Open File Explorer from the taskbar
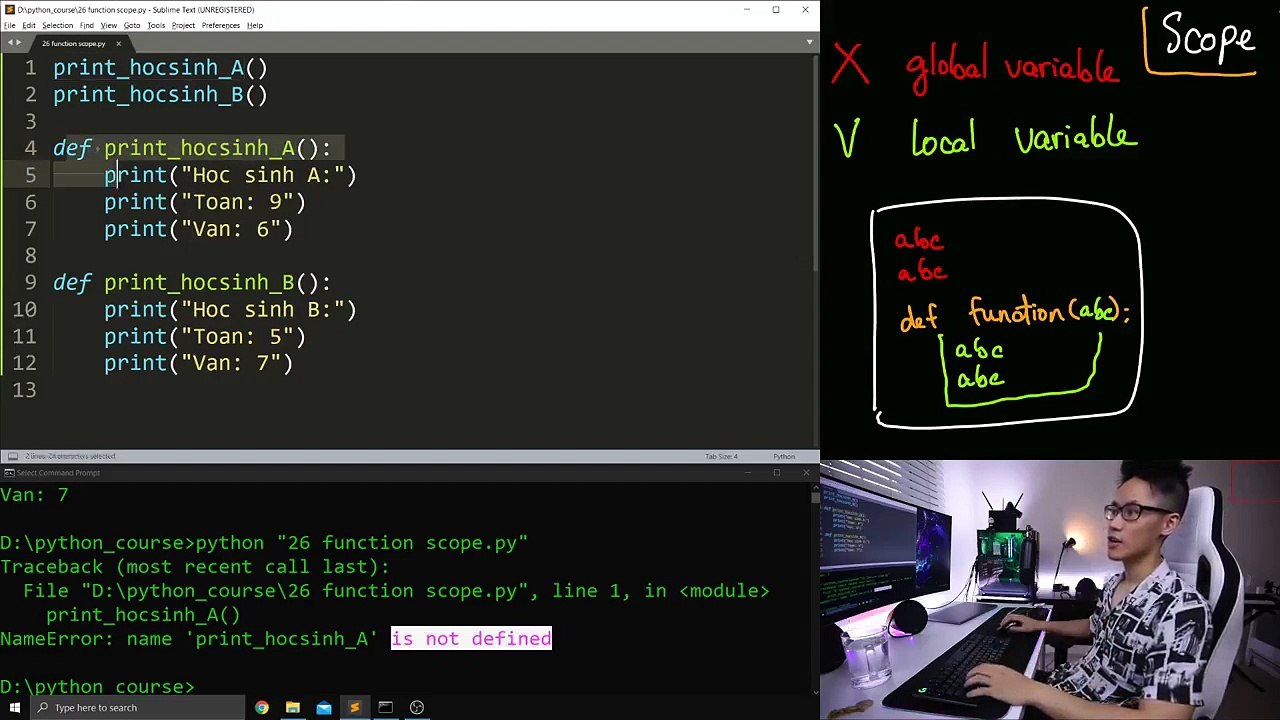The image size is (1280, 720). pos(293,707)
